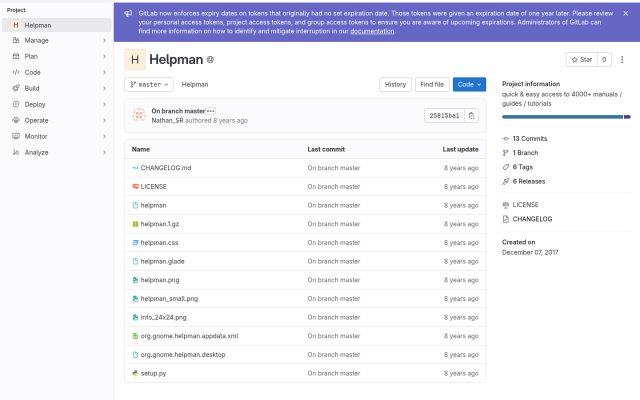Open 6 Releases link
Viewport: 640px width, 400px height.
coord(529,181)
